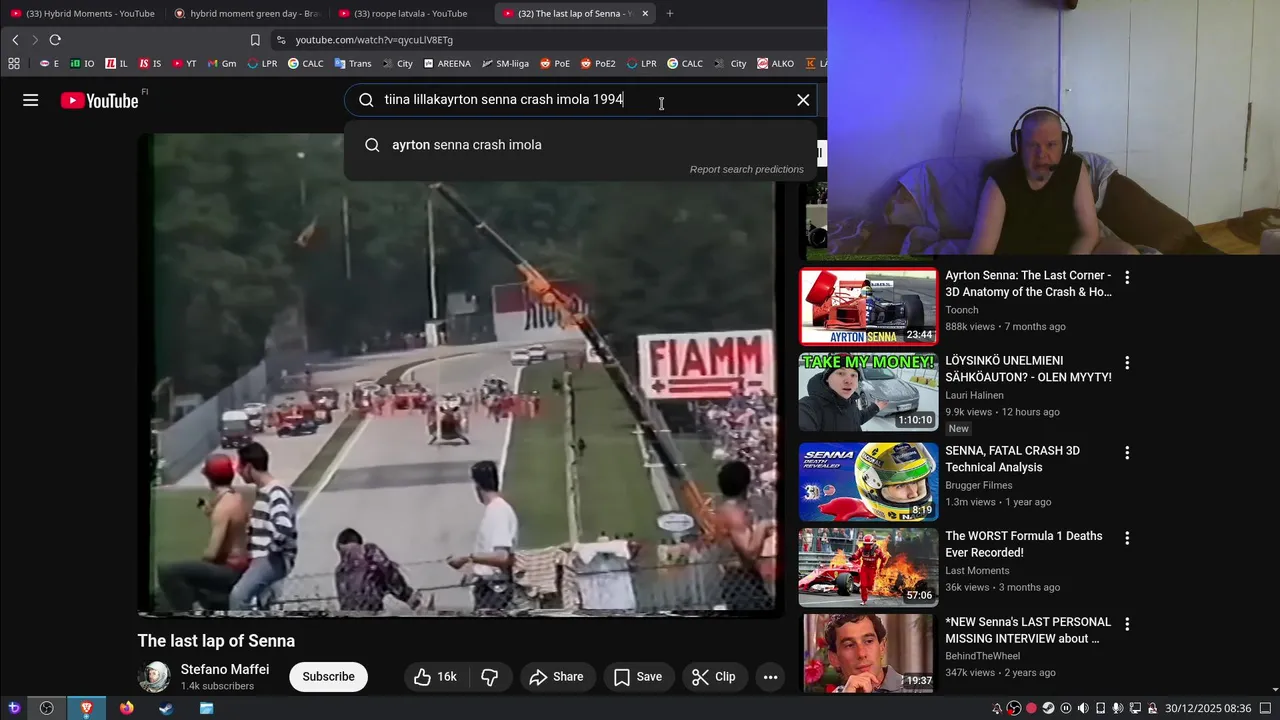Open "Ayrton Senna: The Last Corner" thumbnail
Image resolution: width=1280 pixels, height=720 pixels.
[868, 306]
